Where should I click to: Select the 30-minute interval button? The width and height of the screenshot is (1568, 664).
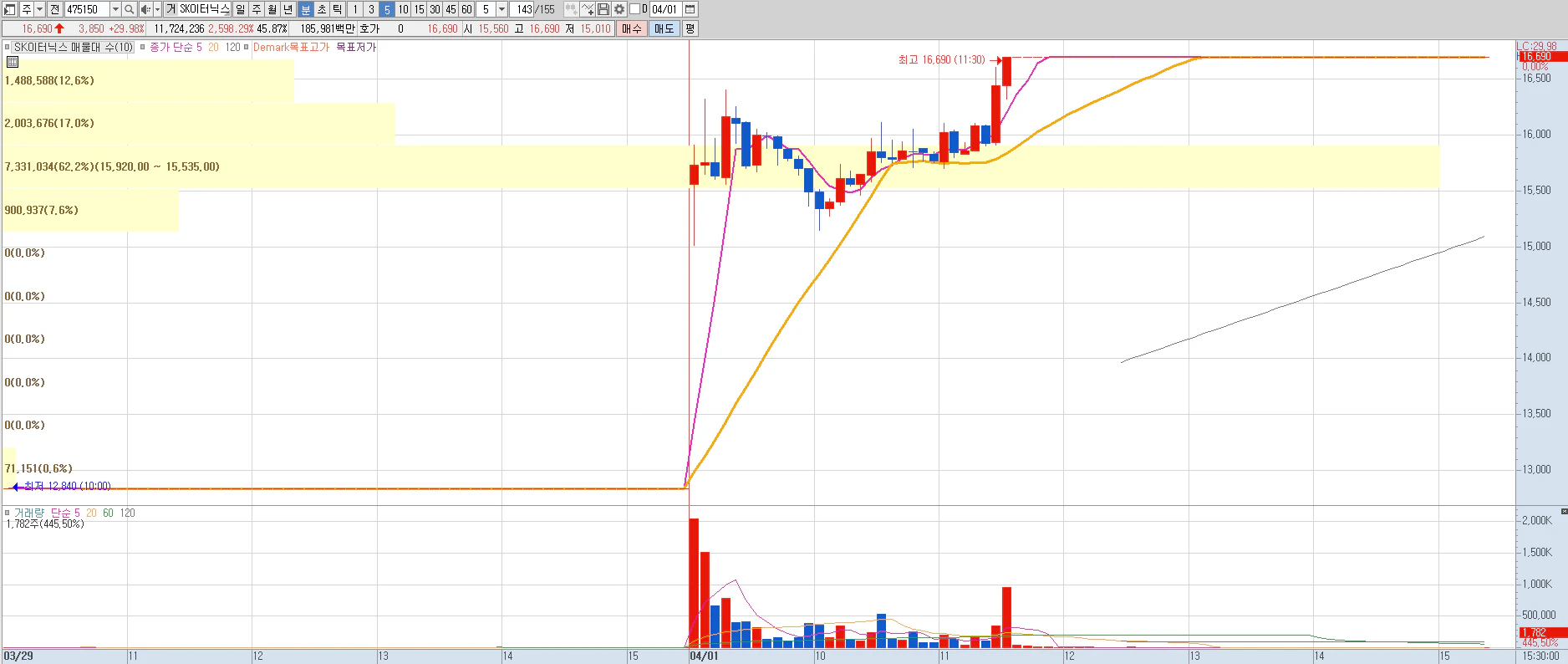click(x=435, y=9)
